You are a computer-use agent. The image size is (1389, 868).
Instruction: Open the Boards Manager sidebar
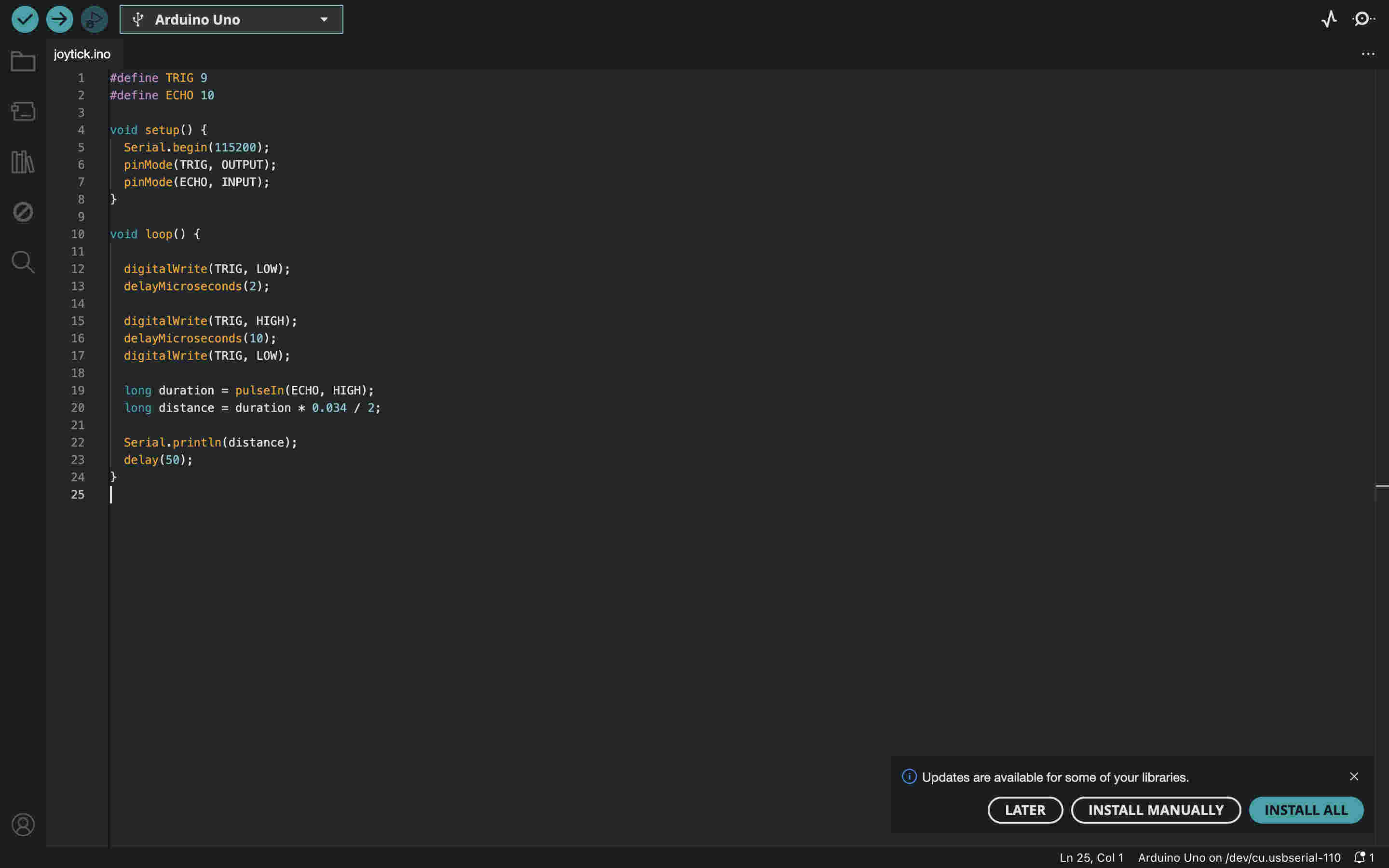[x=23, y=111]
